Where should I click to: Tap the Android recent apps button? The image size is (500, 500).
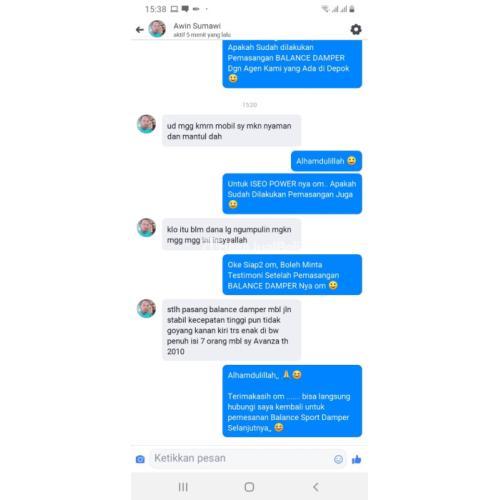[183, 487]
